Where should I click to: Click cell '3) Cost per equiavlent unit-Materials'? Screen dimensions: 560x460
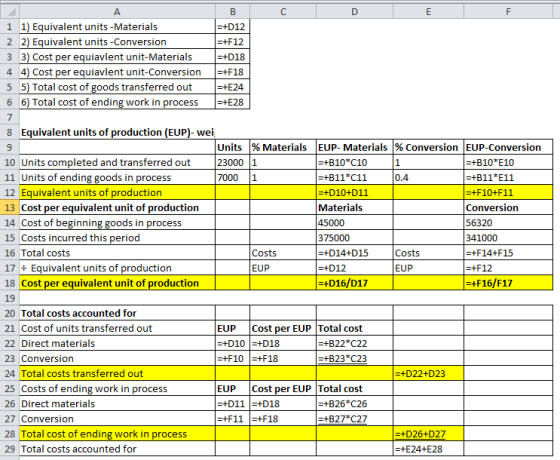coord(117,57)
